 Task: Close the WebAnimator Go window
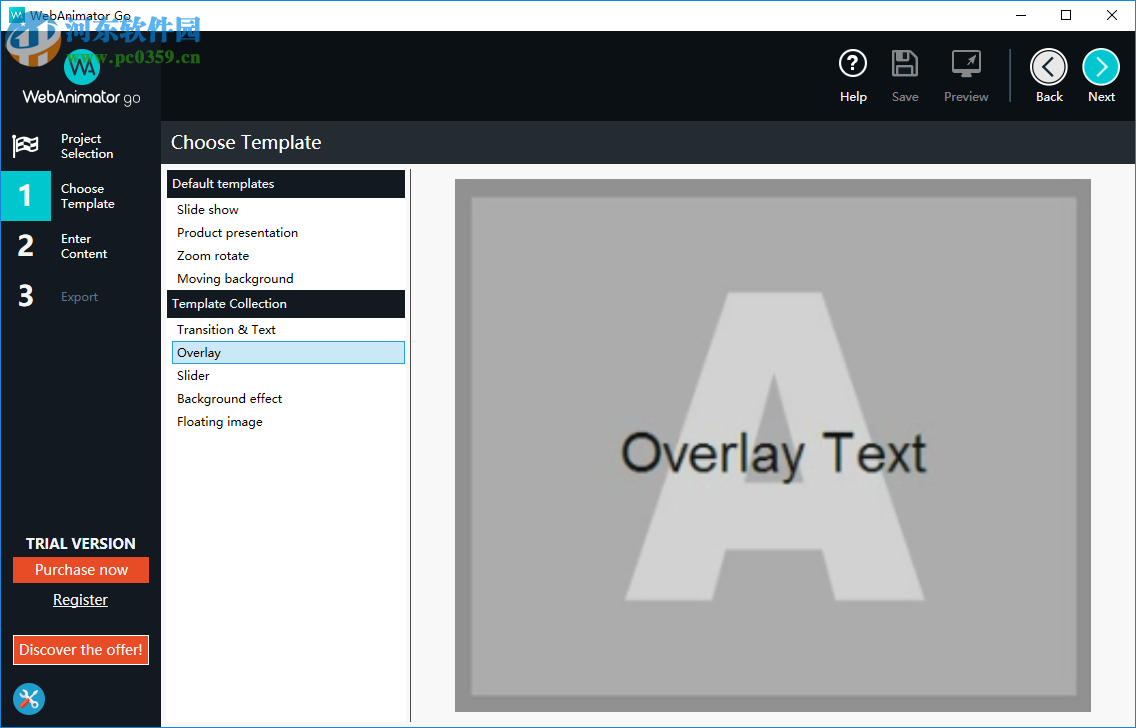pyautogui.click(x=1112, y=15)
